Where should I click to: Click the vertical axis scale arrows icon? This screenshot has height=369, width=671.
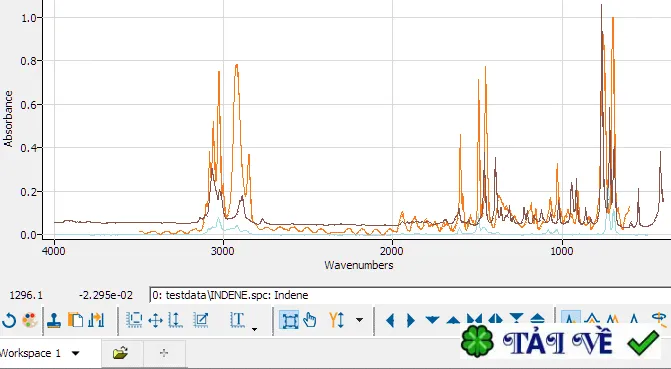click(175, 320)
